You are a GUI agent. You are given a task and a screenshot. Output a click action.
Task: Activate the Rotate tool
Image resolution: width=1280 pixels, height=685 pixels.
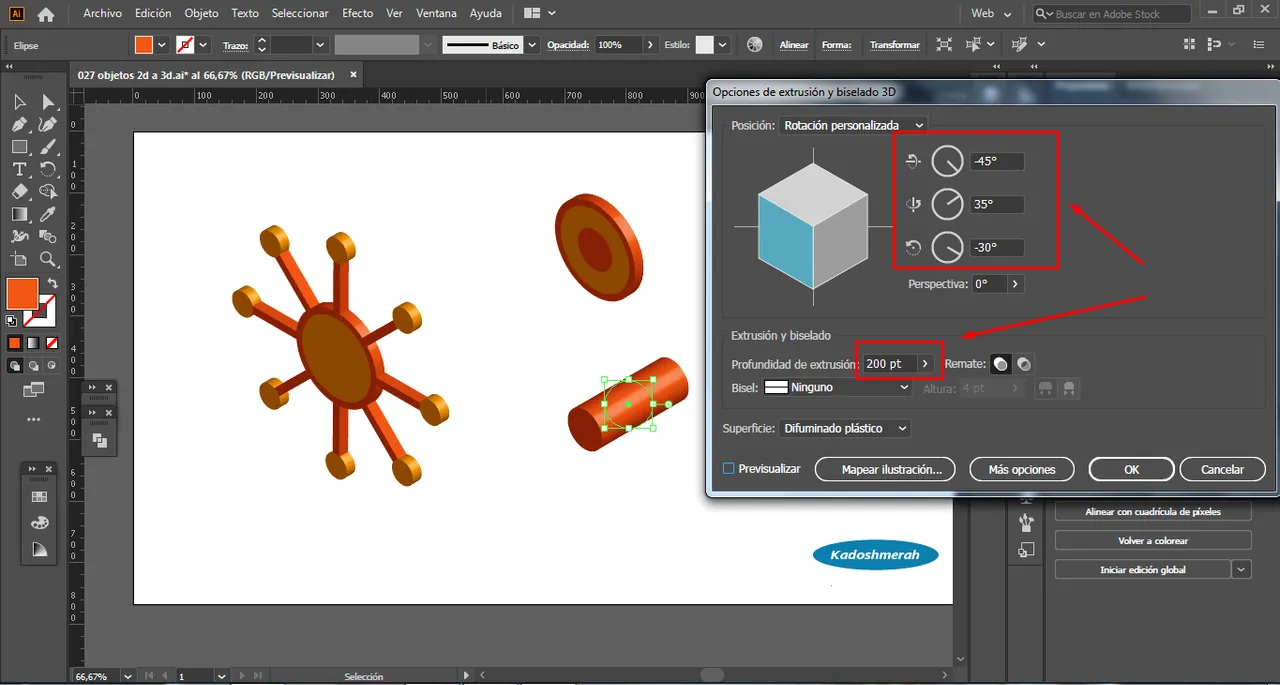click(47, 169)
